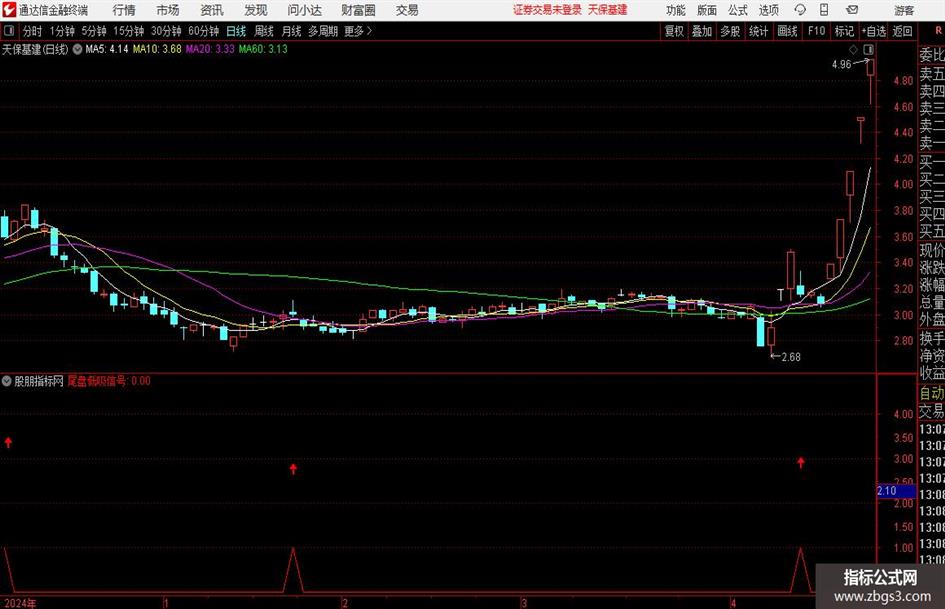The image size is (945, 609).
Task: Switch to the 30分钟 period tab
Action: tap(166, 31)
